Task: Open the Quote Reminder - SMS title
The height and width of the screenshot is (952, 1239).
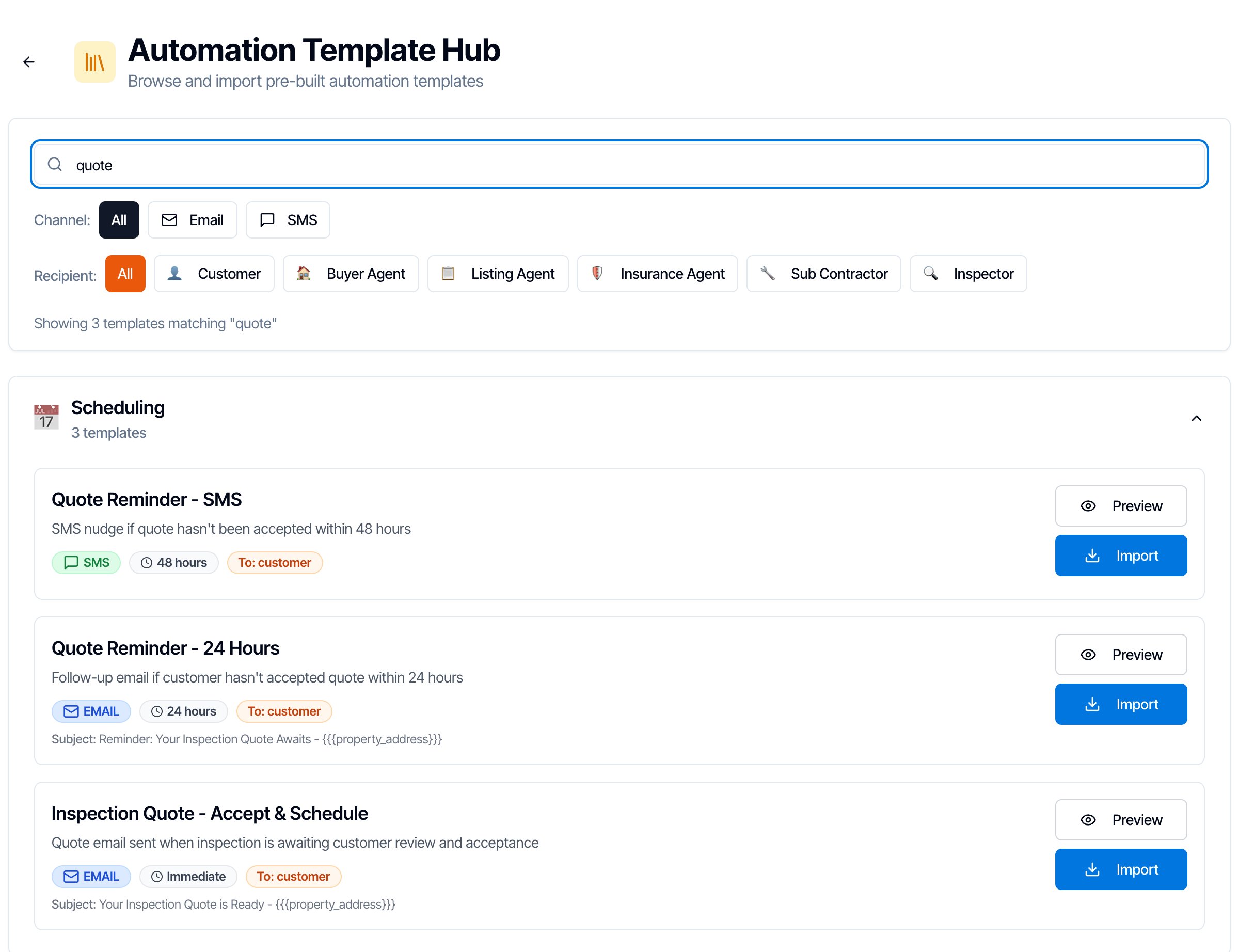Action: click(x=147, y=499)
